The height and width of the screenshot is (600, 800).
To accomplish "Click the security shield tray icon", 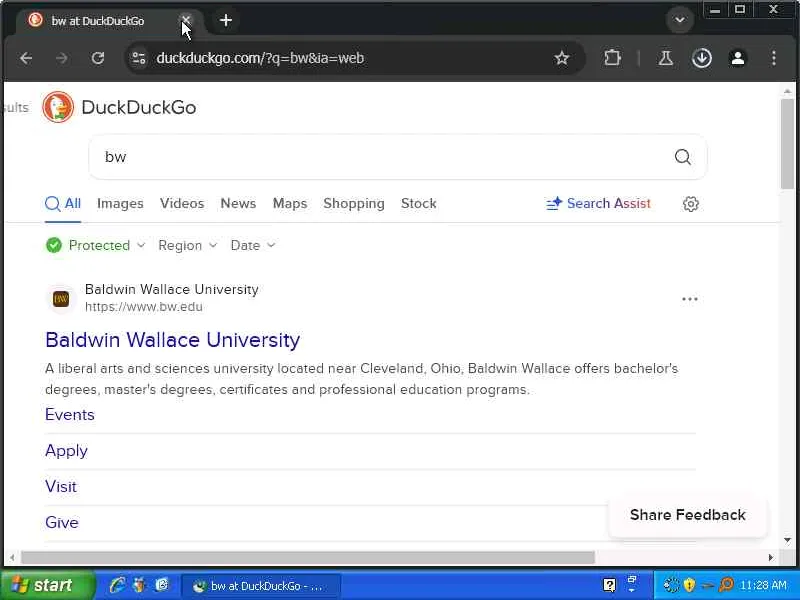I will [689, 585].
